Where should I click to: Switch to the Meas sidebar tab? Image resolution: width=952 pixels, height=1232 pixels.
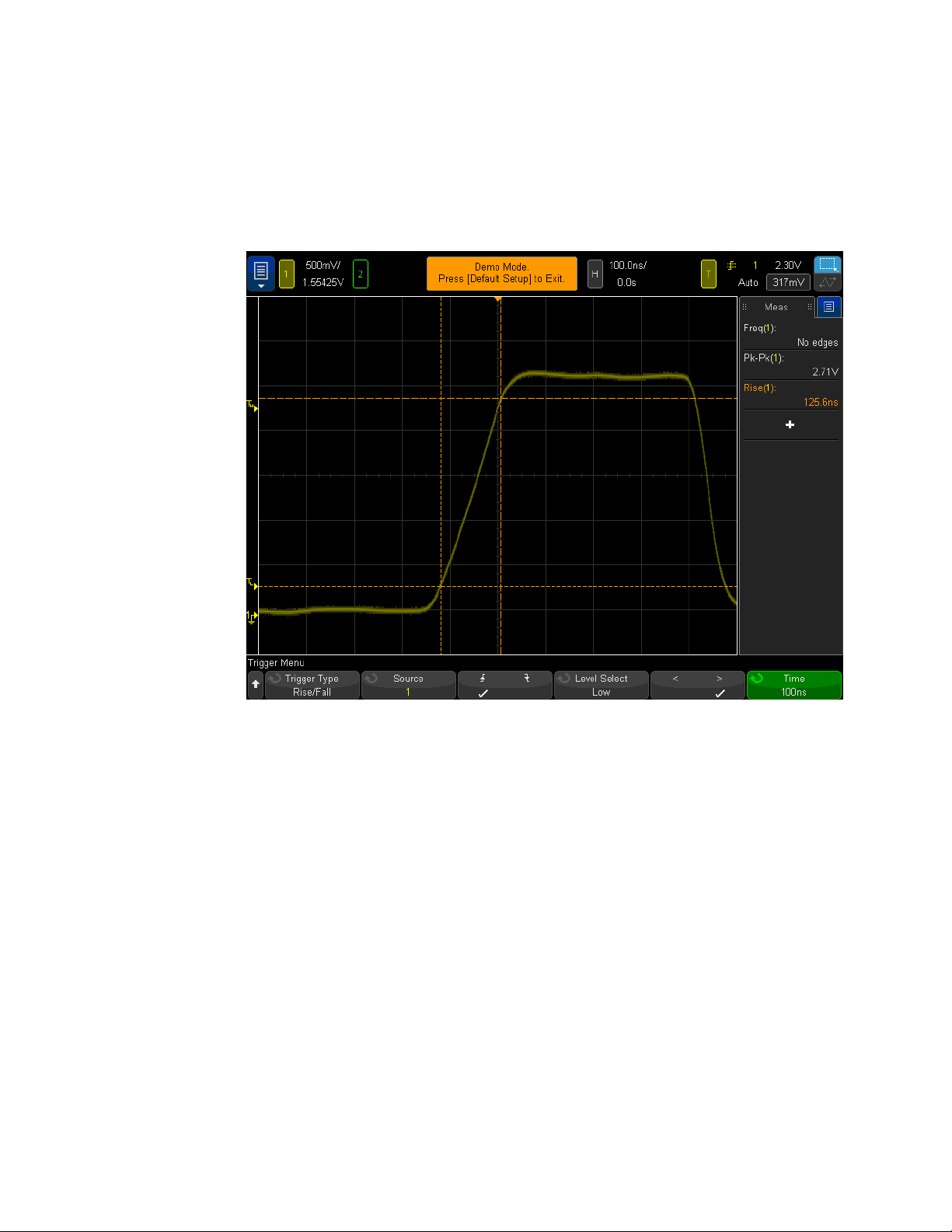[x=776, y=307]
